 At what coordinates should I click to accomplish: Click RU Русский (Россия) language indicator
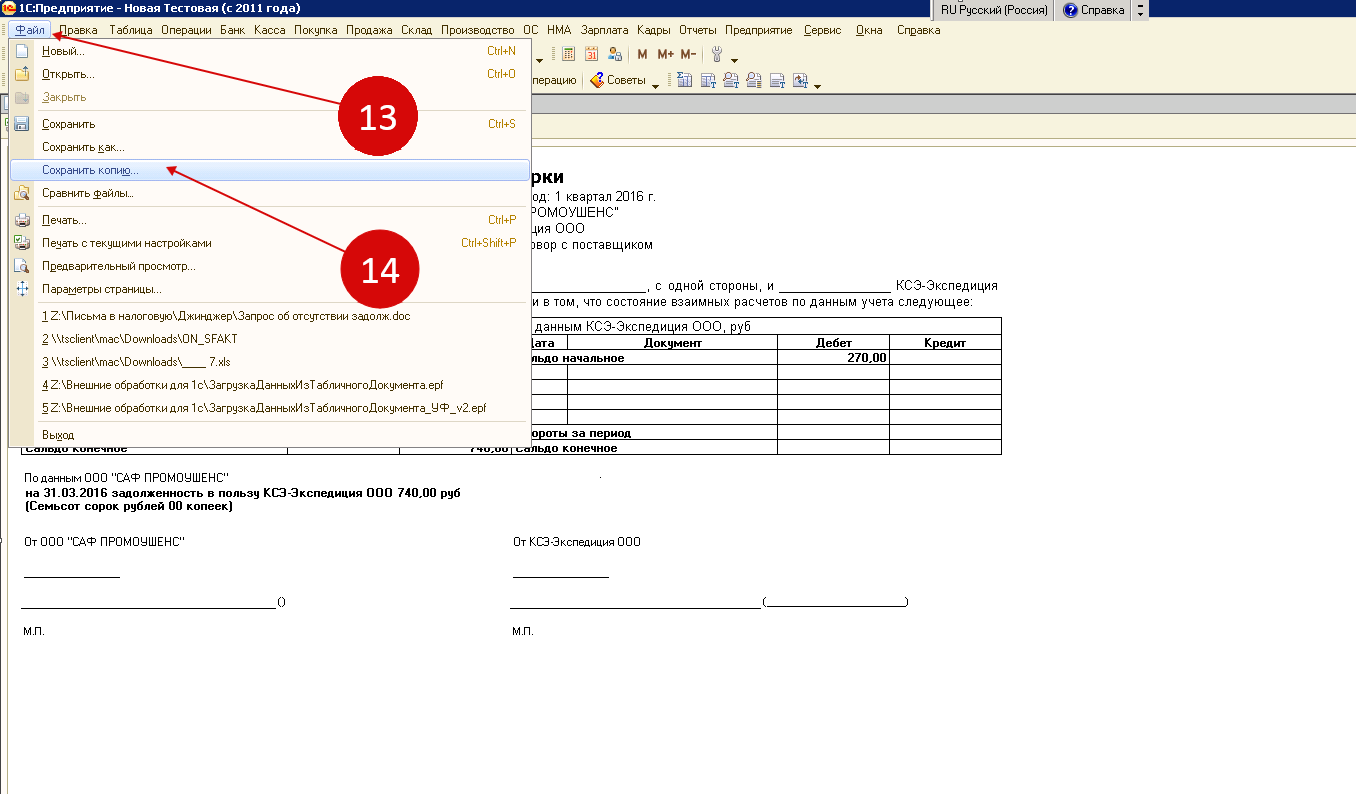994,10
